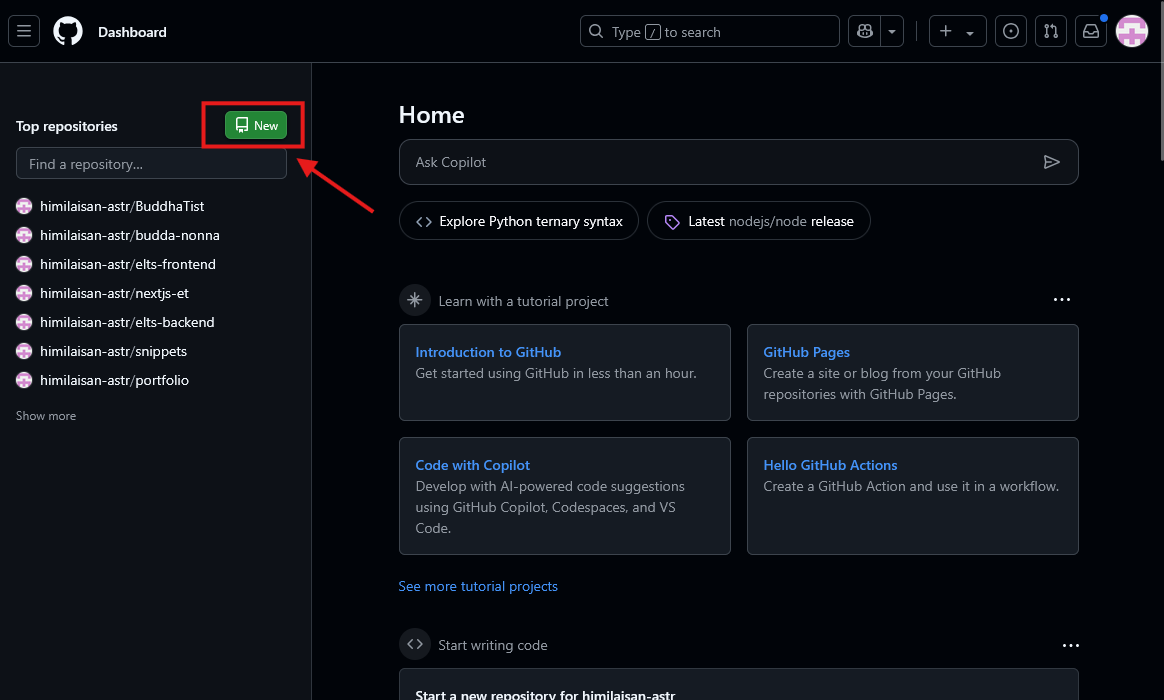The image size is (1164, 700).
Task: Focus the Type / to search box
Action: click(710, 31)
